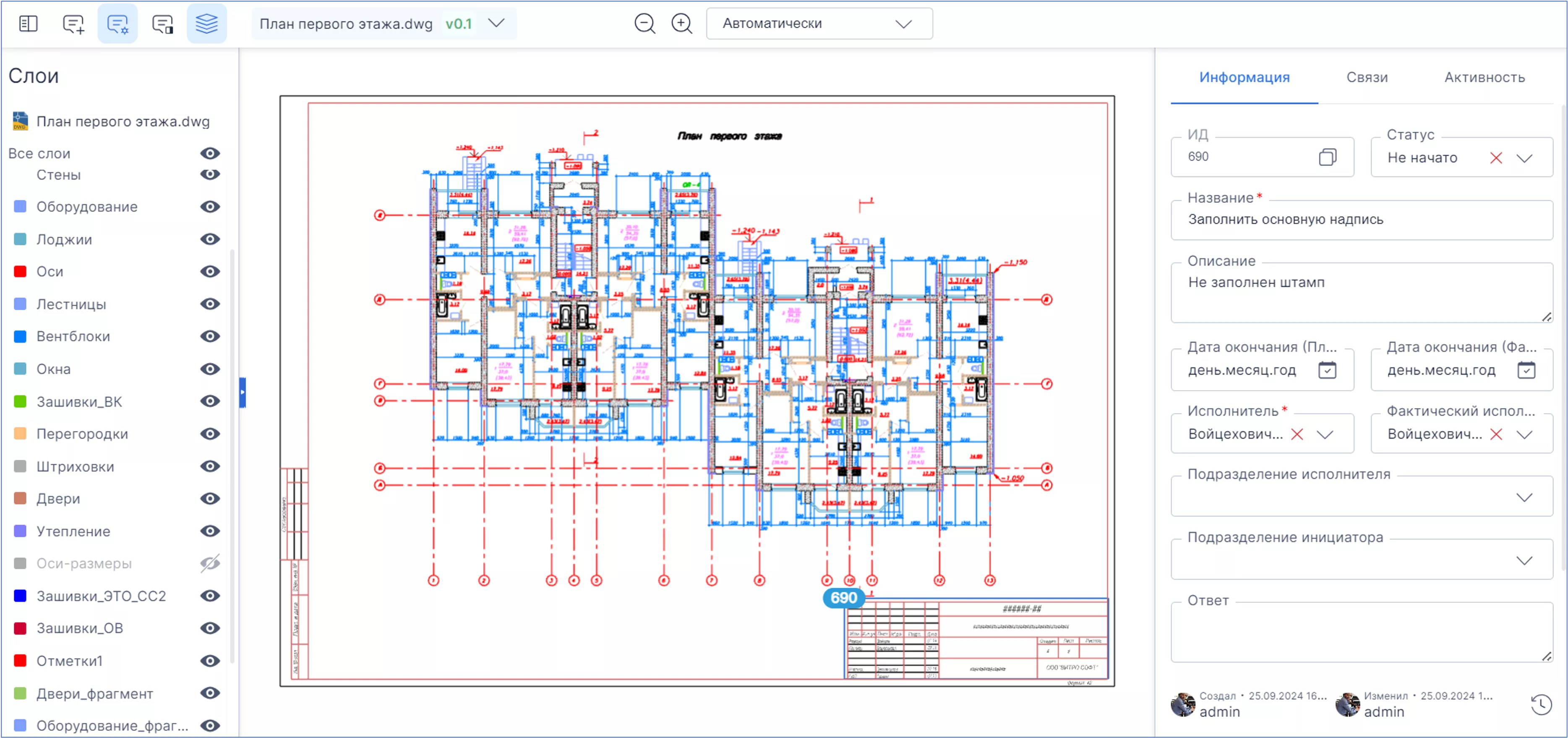Click the add comment icon
The height and width of the screenshot is (738, 1568).
point(73,24)
